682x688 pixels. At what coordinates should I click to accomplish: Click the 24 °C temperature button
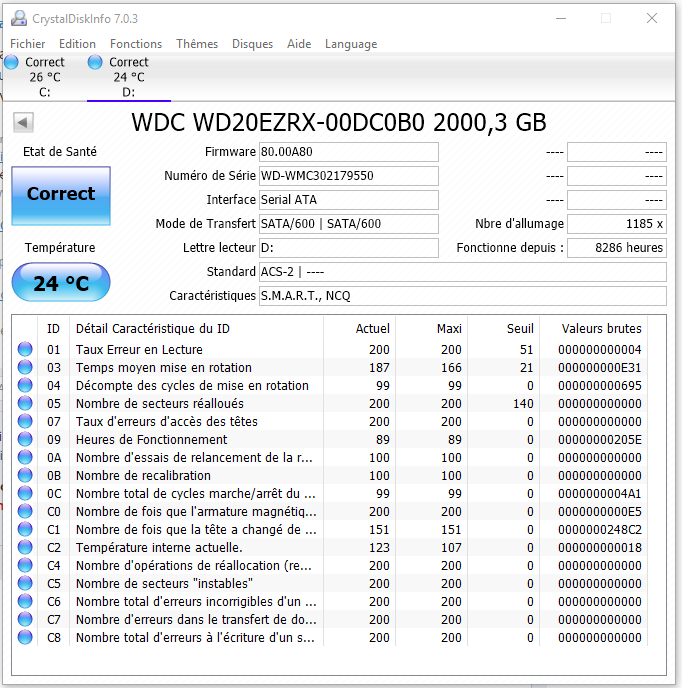tap(61, 282)
